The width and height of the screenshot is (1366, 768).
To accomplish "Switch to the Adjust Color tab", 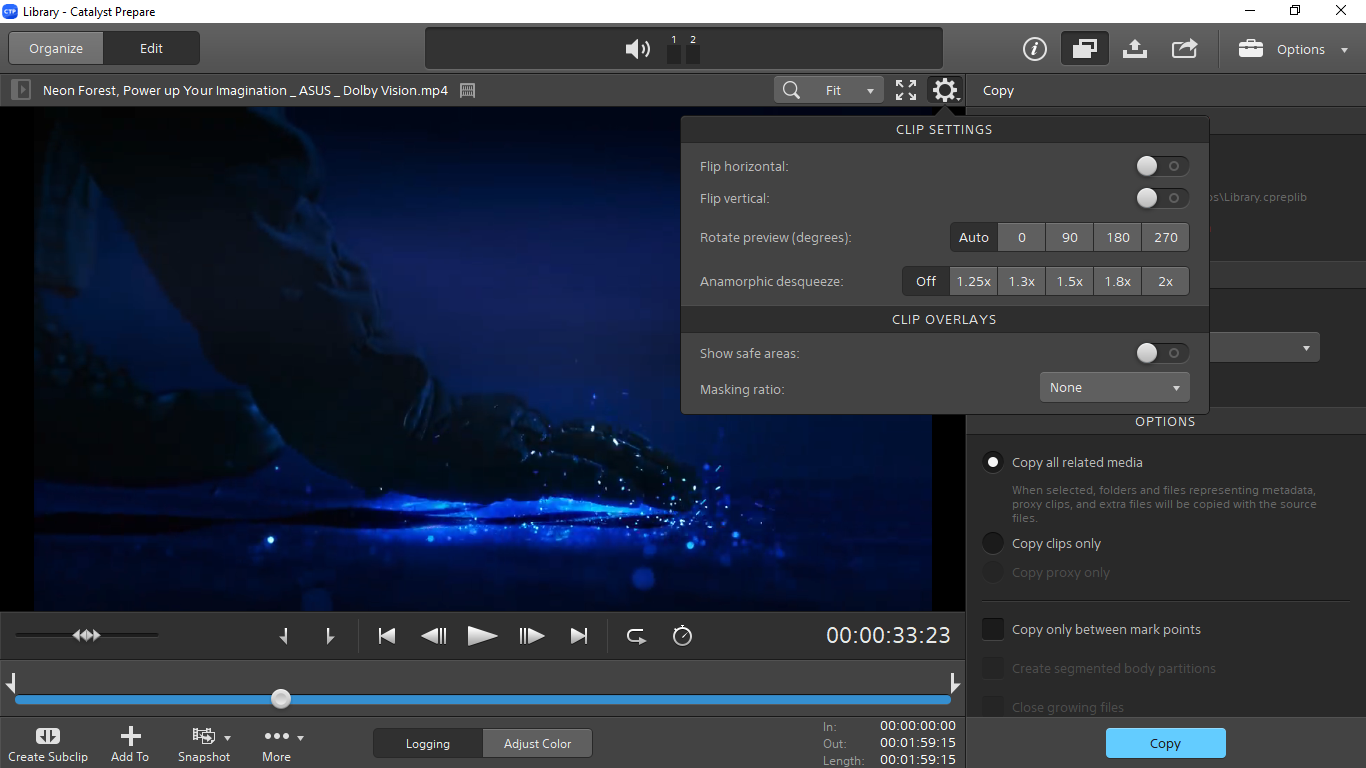I will click(537, 744).
